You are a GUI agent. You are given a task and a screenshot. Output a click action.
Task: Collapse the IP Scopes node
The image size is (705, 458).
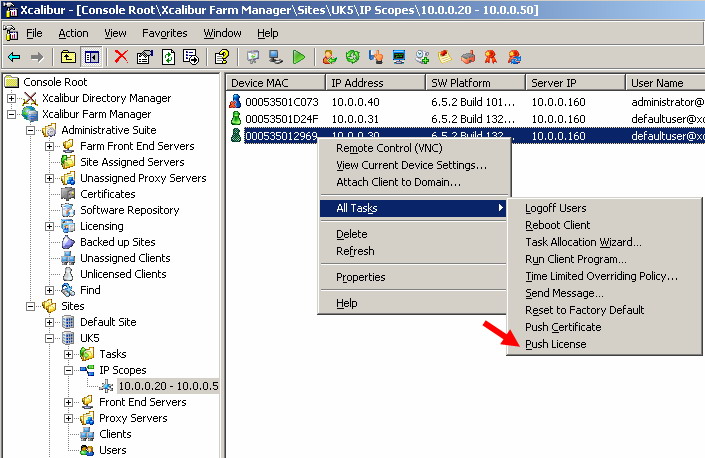[x=68, y=370]
